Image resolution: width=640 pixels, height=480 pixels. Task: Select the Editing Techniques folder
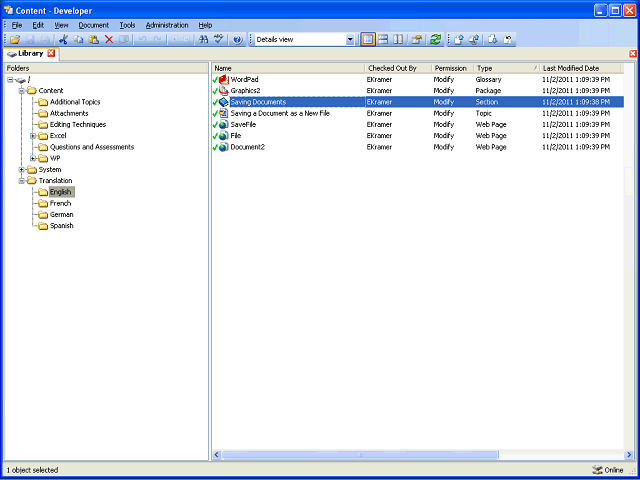point(78,124)
